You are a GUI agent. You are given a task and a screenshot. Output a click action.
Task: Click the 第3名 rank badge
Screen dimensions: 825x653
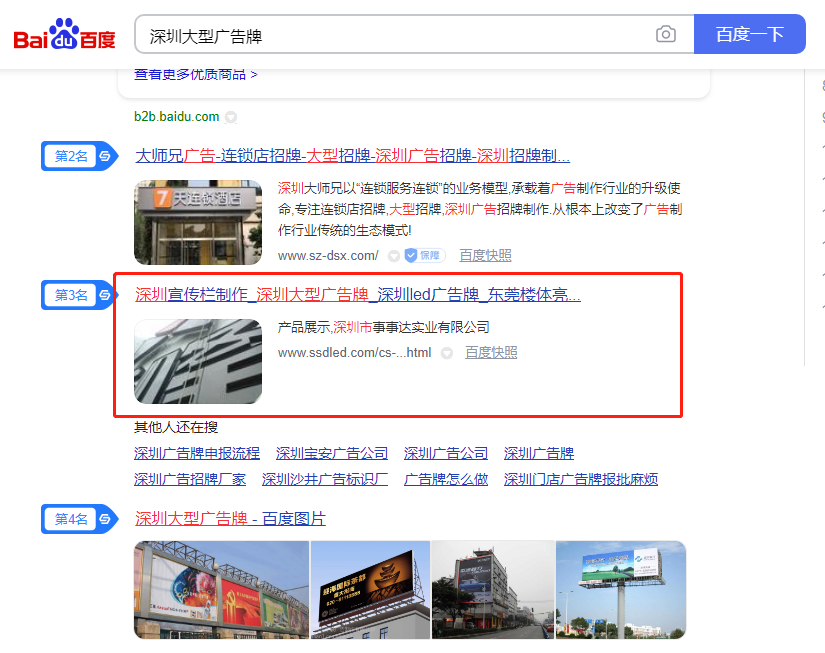point(78,295)
